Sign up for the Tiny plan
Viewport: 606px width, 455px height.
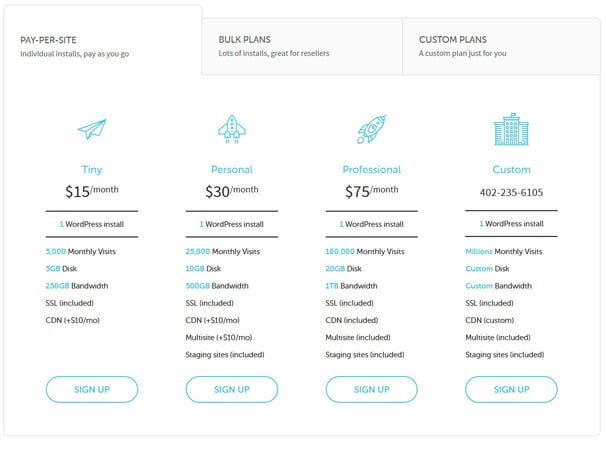point(92,389)
